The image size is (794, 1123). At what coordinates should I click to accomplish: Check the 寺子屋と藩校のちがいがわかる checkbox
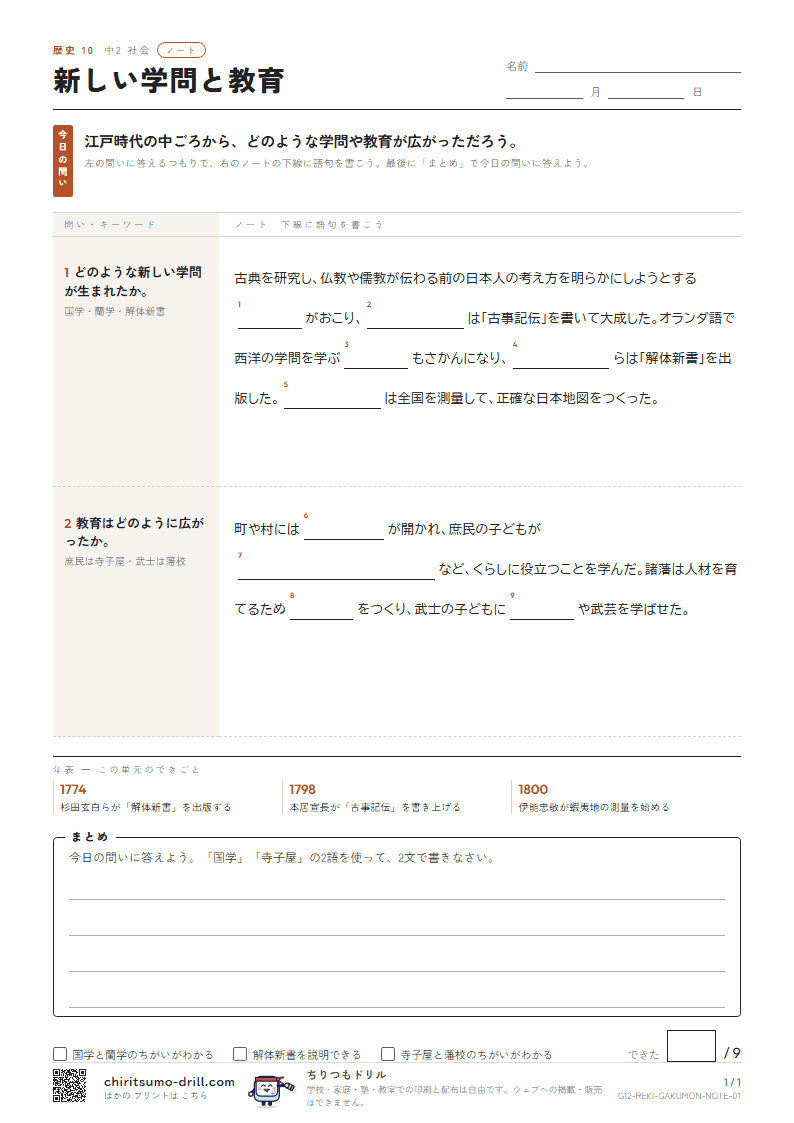point(388,1054)
